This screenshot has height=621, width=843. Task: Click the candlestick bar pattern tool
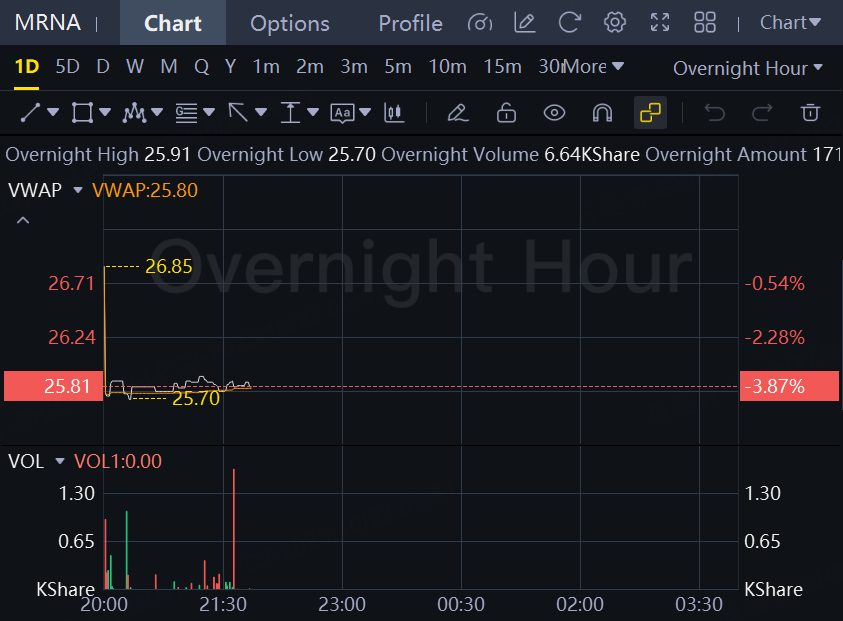(394, 113)
